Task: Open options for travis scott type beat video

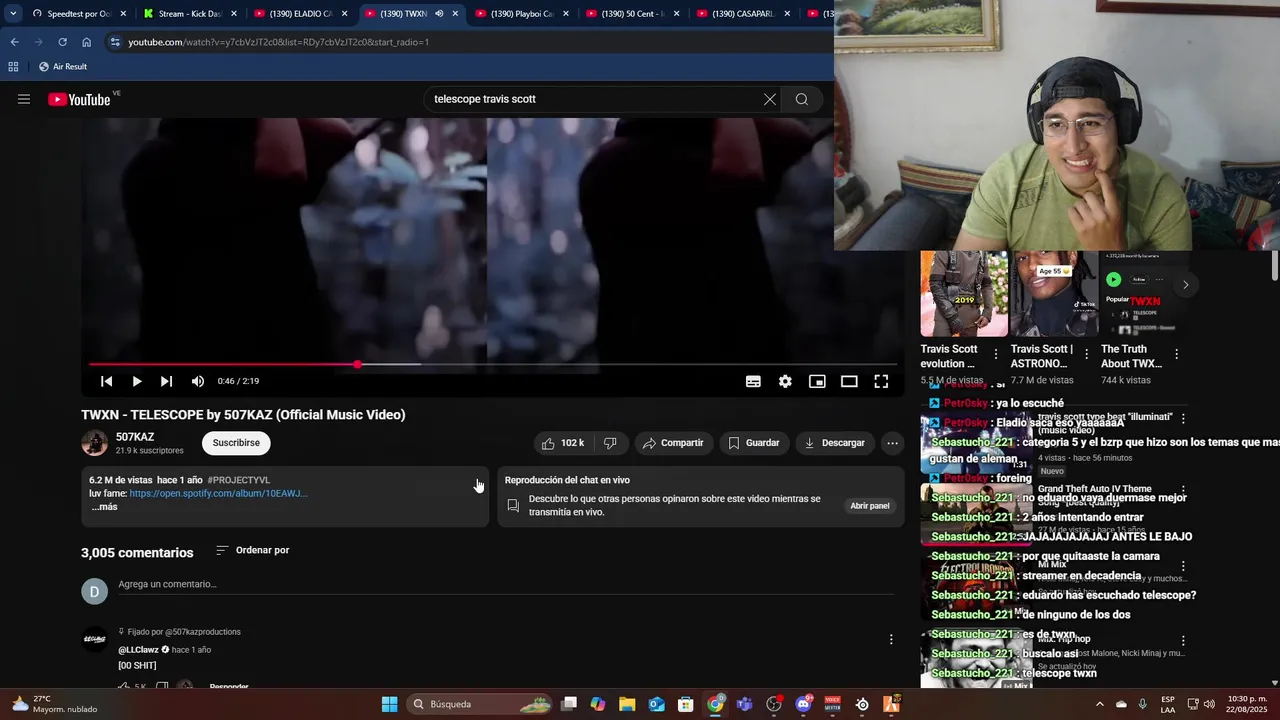Action: click(1183, 418)
